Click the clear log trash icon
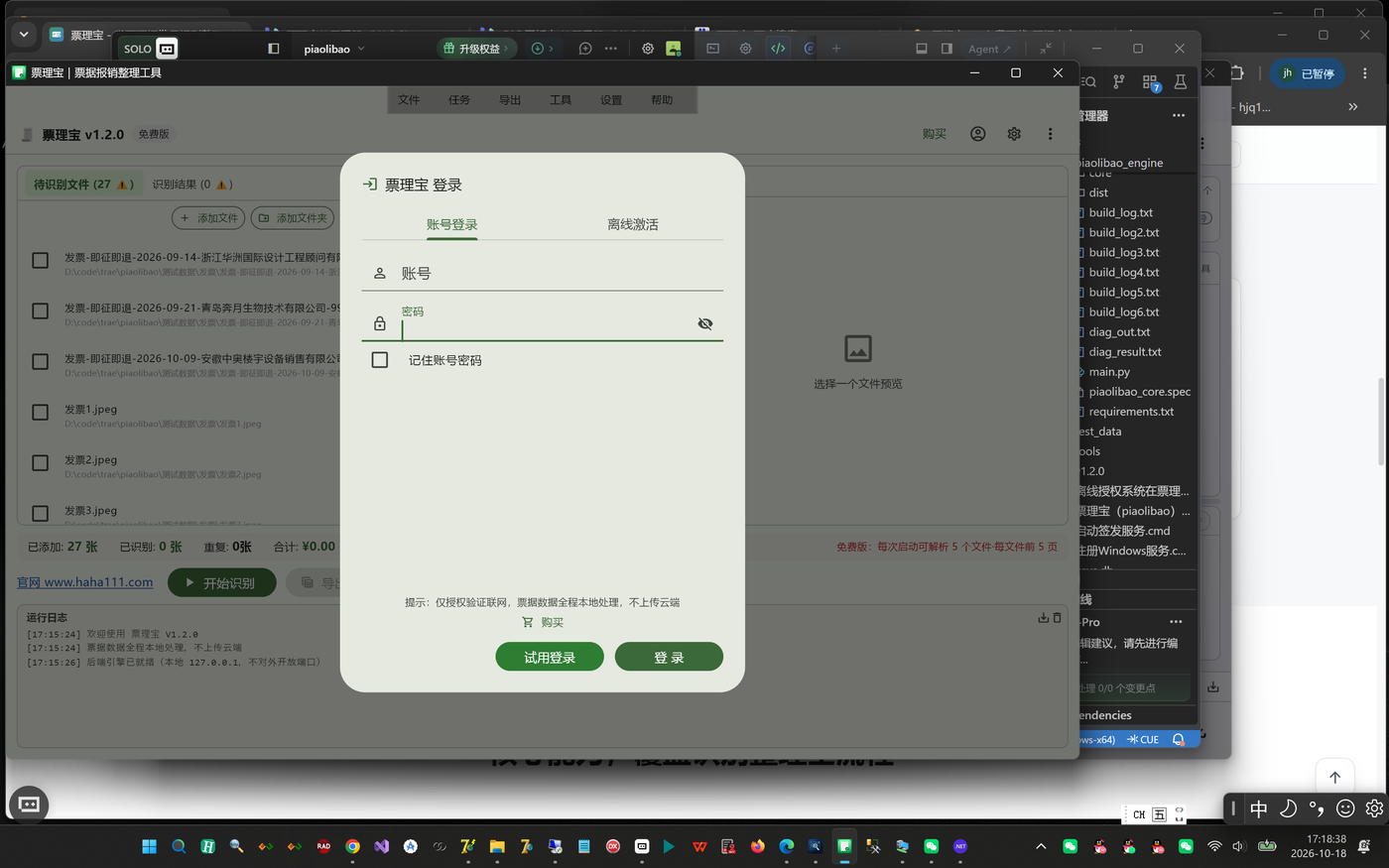Screen dimensions: 1389x868 pos(1057,617)
